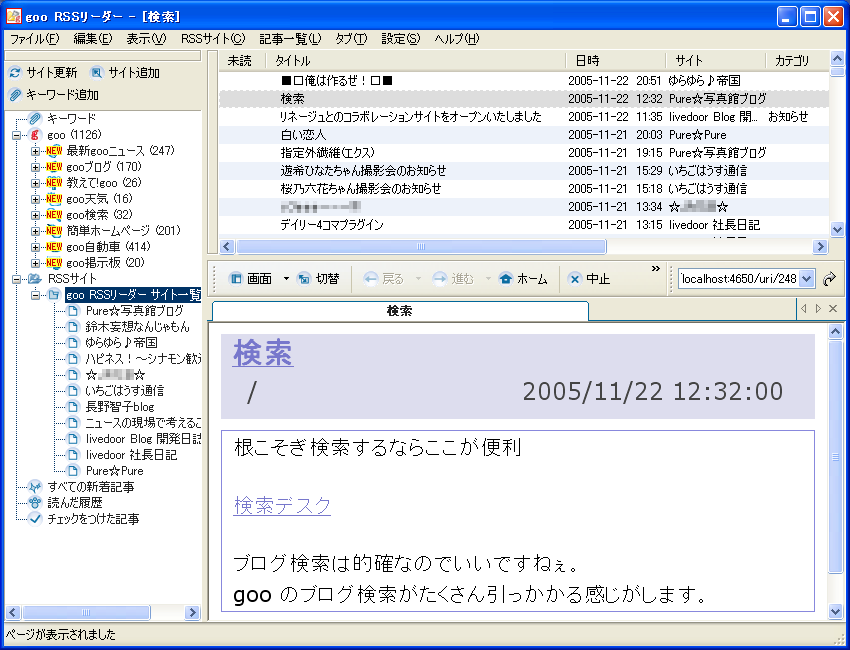The image size is (850, 650).
Task: Click page icon beside いちごはうす通信
Action: tap(73, 390)
